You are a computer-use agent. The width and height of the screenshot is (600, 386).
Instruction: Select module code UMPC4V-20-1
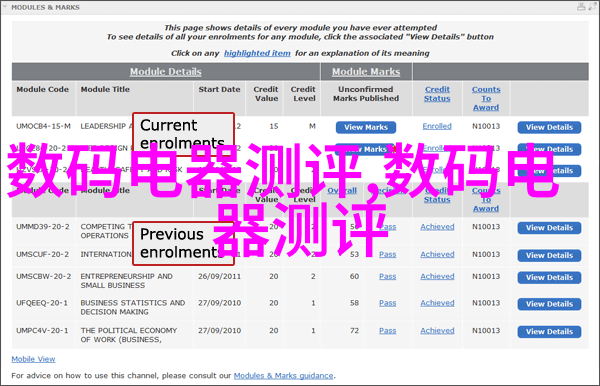click(42, 331)
